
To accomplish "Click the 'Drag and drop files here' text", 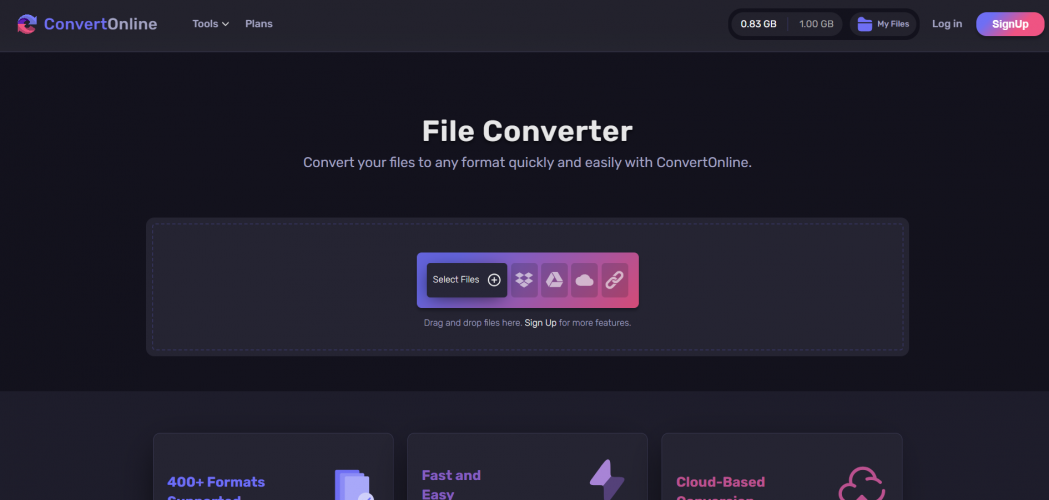I will click(473, 323).
